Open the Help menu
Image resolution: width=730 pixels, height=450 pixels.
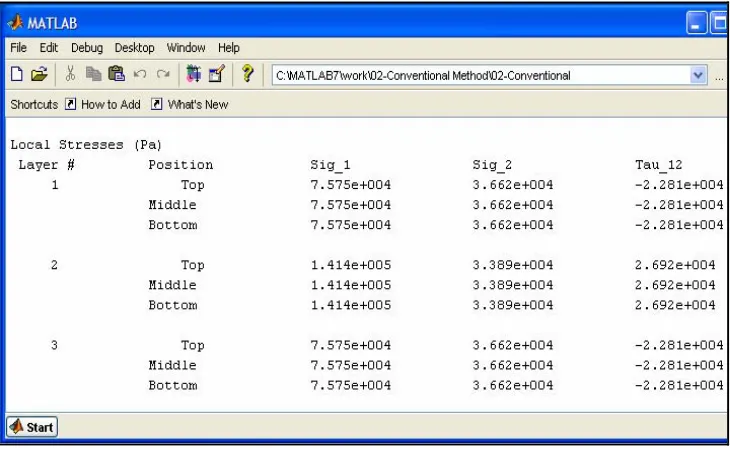click(229, 48)
